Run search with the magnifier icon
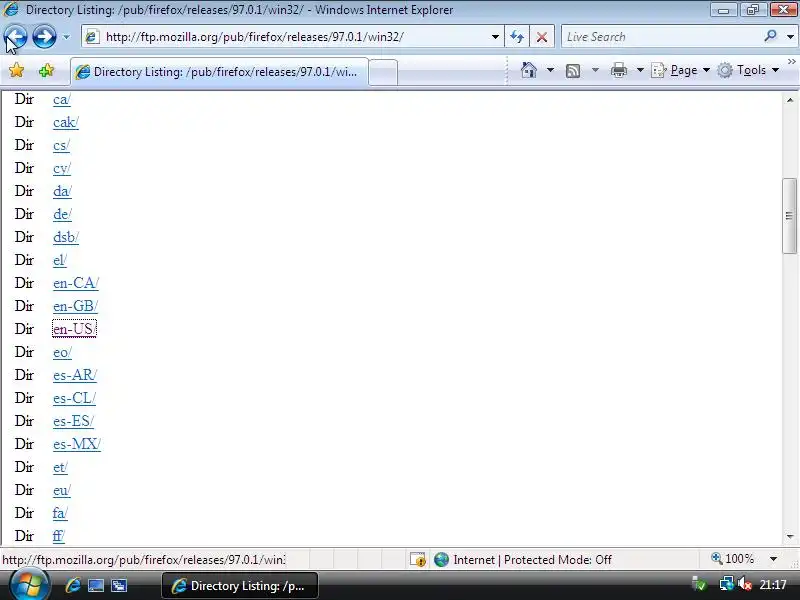Viewport: 800px width, 600px height. coord(770,36)
